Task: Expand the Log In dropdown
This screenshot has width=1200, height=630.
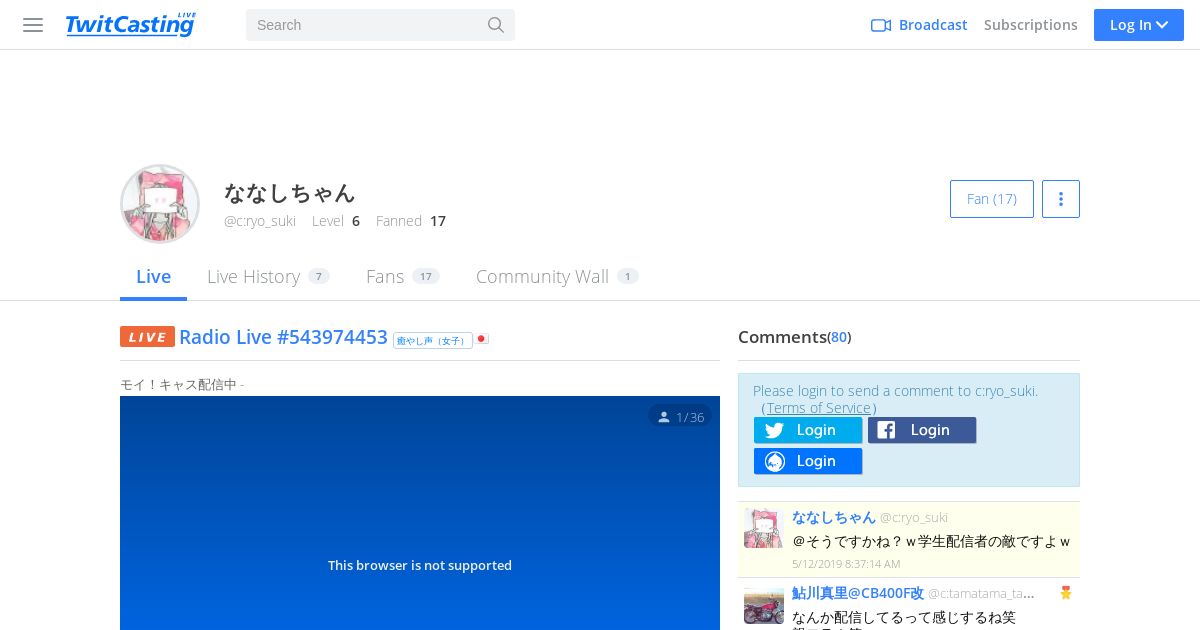Action: point(1139,25)
